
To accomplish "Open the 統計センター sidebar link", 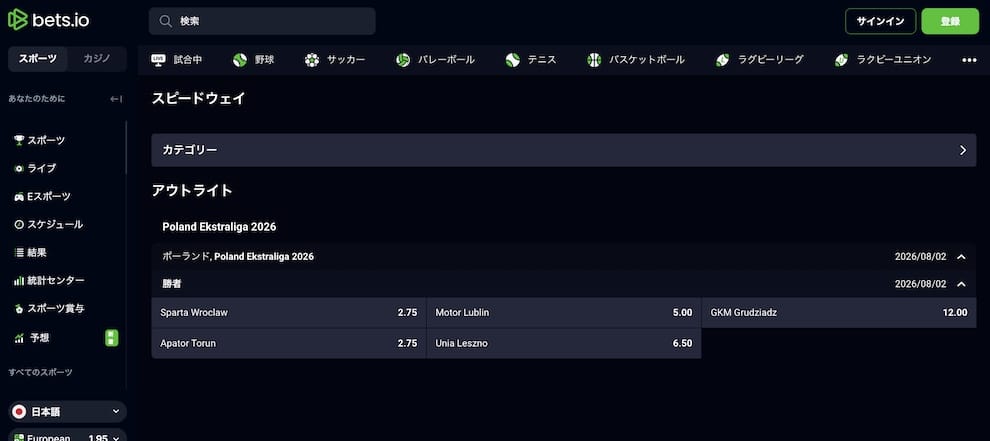I will click(x=56, y=281).
